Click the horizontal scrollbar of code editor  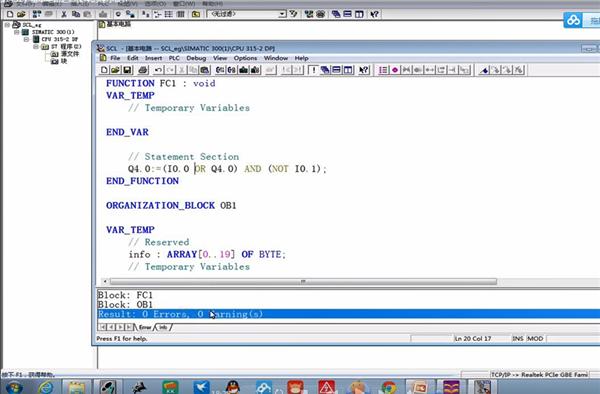303,282
